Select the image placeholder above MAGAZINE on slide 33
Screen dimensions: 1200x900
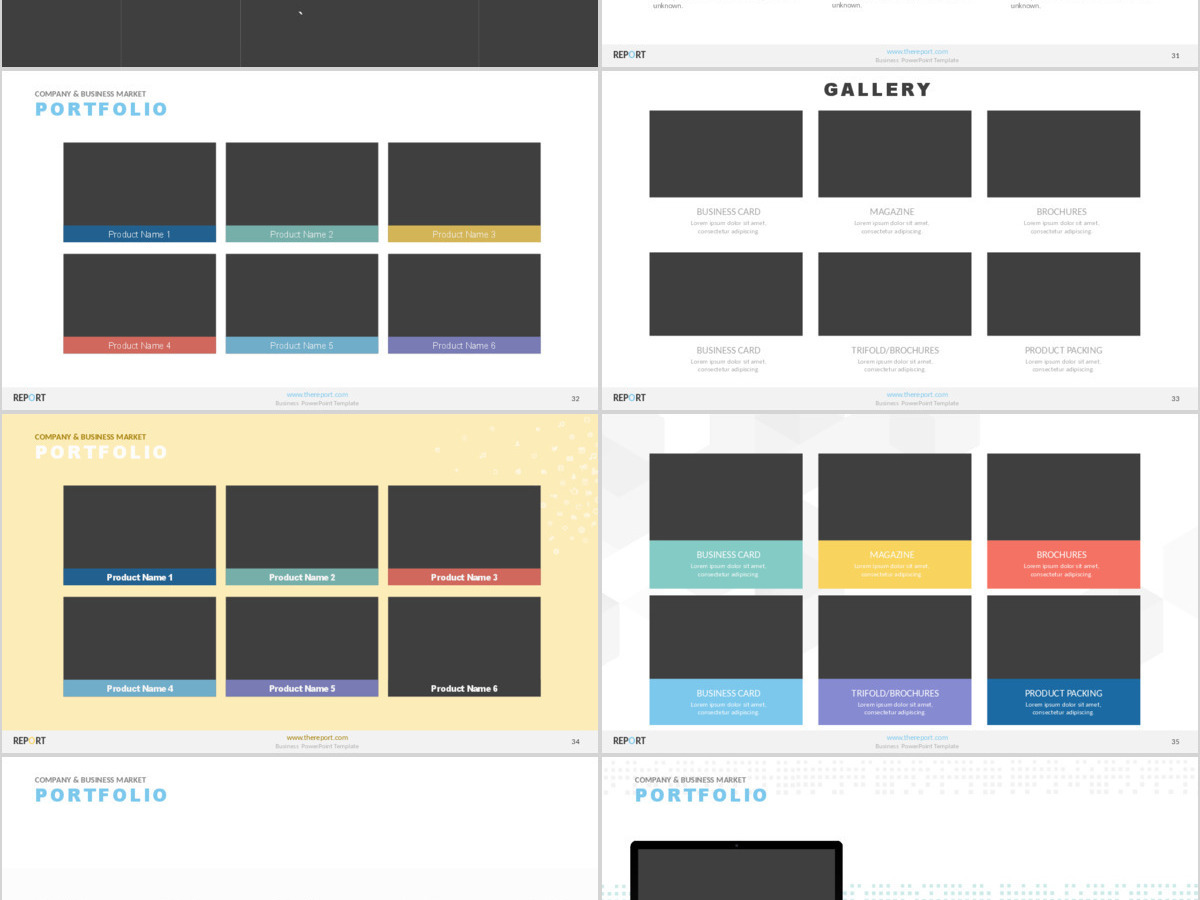point(895,154)
